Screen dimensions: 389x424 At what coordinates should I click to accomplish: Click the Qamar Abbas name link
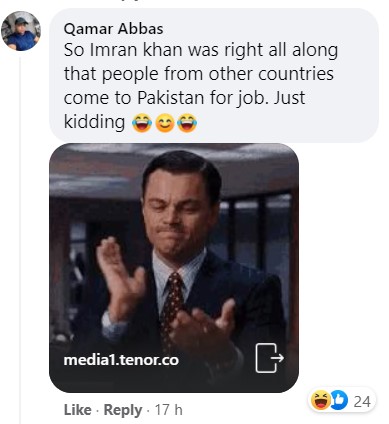pyautogui.click(x=113, y=29)
